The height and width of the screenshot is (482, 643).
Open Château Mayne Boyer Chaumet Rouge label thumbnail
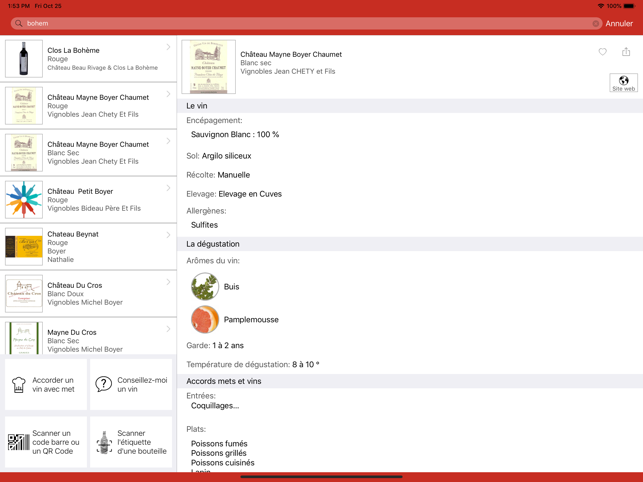(x=24, y=105)
